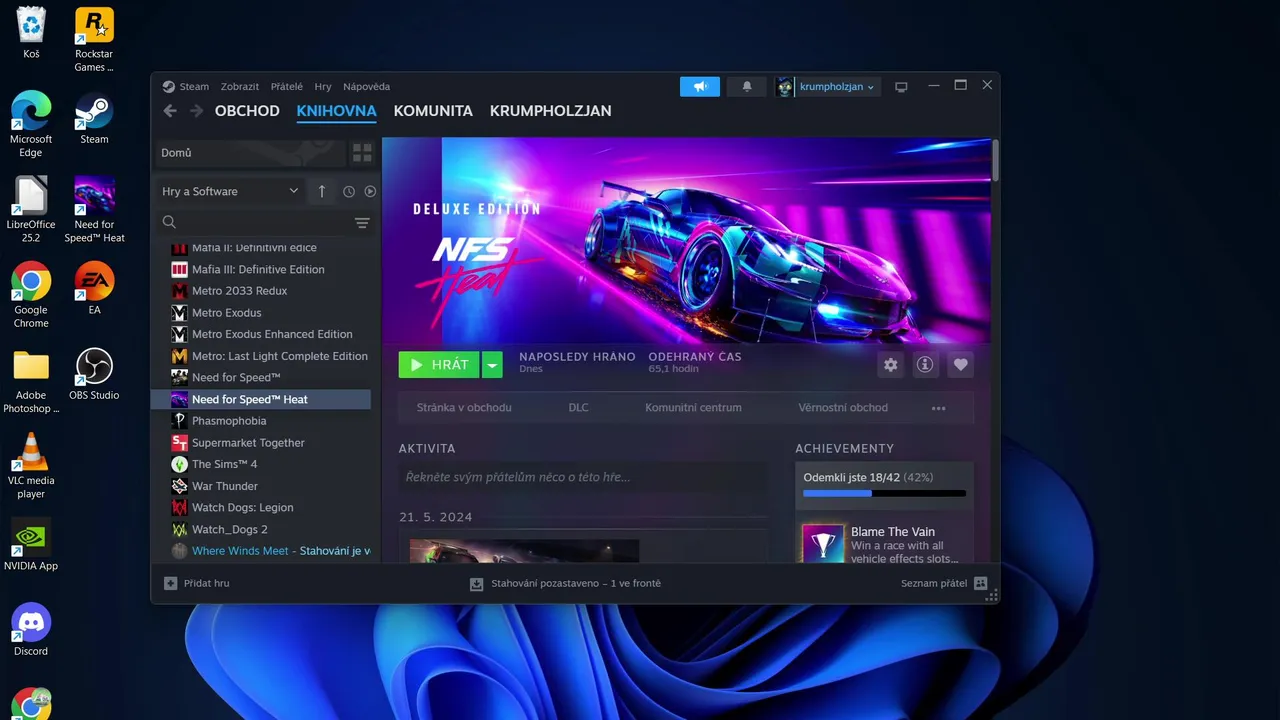
Task: Open the play options arrow next to HRÁT
Action: tap(491, 365)
